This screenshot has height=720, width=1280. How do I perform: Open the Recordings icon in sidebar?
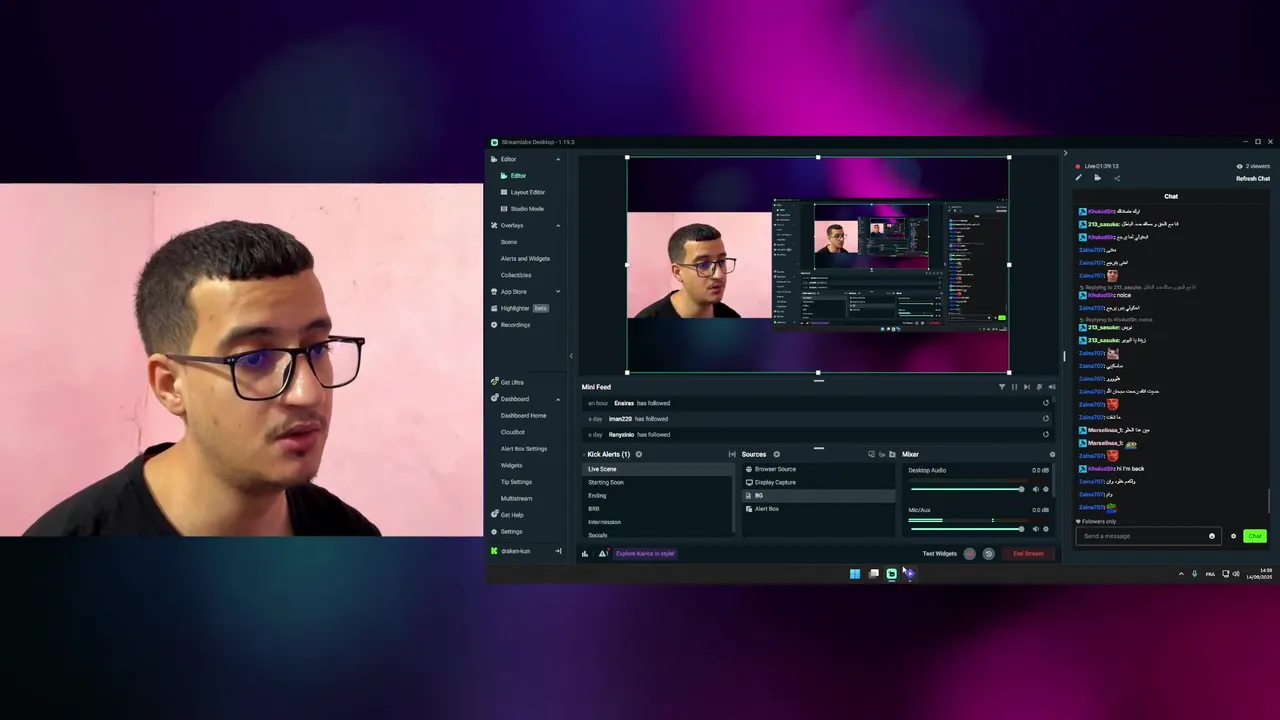point(494,325)
